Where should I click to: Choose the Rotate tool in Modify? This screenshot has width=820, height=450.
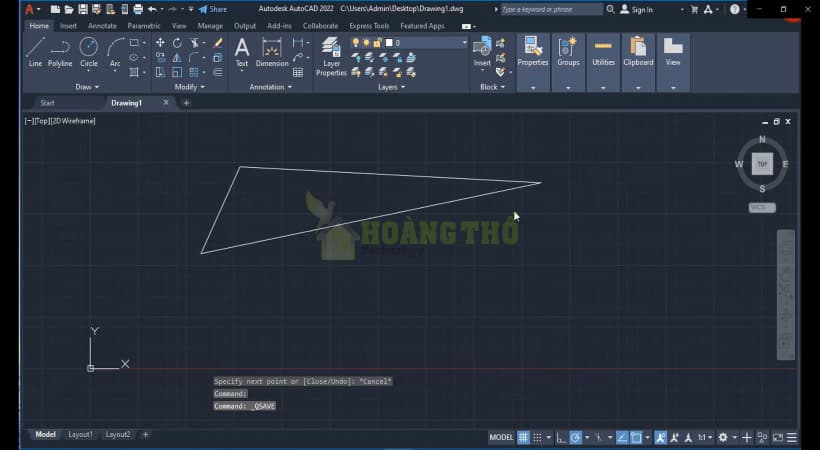pyautogui.click(x=177, y=43)
